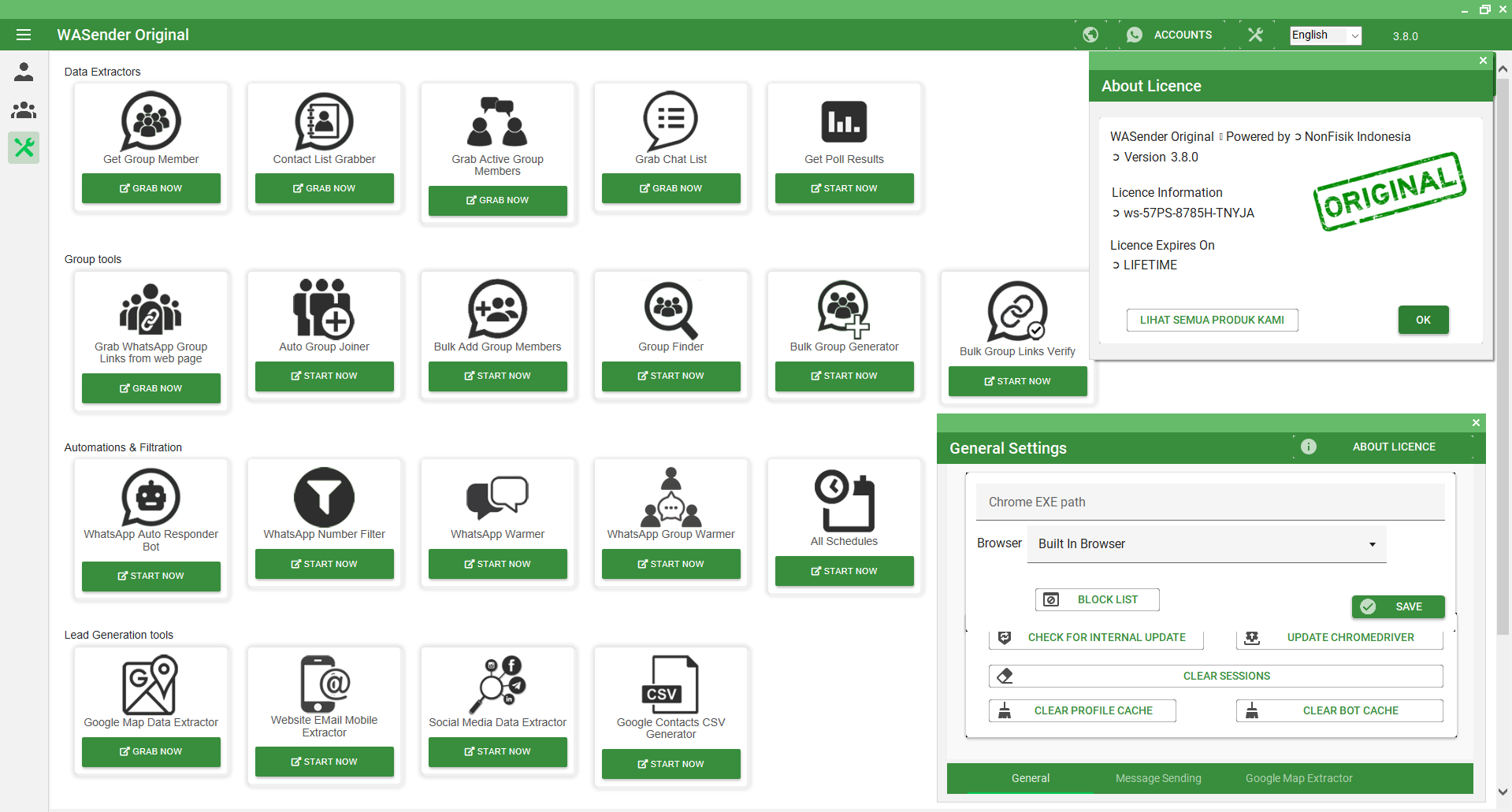Select the tools wrench sidebar icon

[x=24, y=147]
